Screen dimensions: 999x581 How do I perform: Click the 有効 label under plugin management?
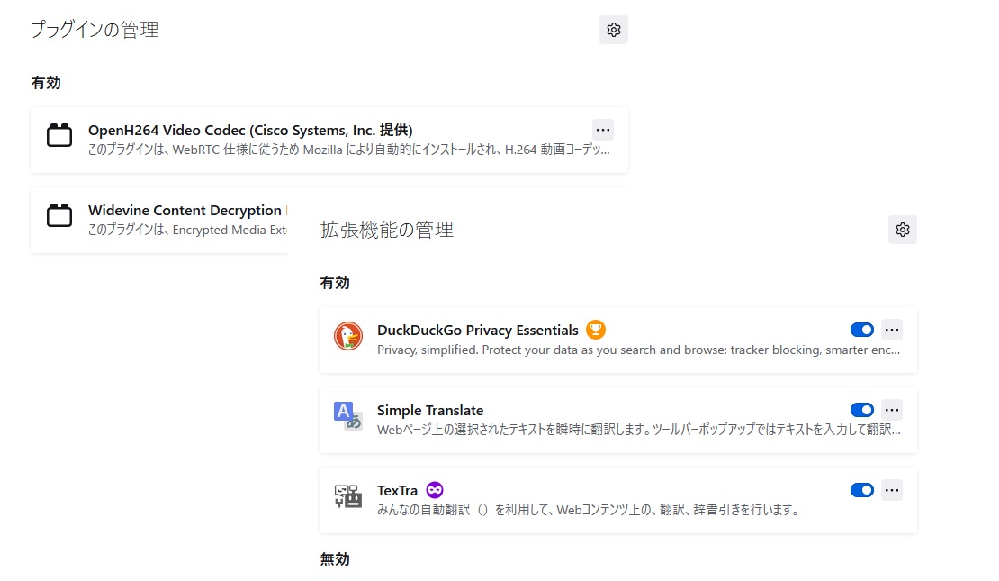[x=46, y=83]
